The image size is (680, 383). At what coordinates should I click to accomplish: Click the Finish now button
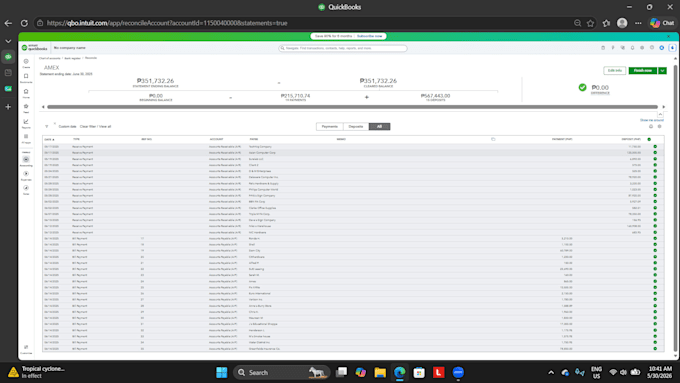coord(643,70)
